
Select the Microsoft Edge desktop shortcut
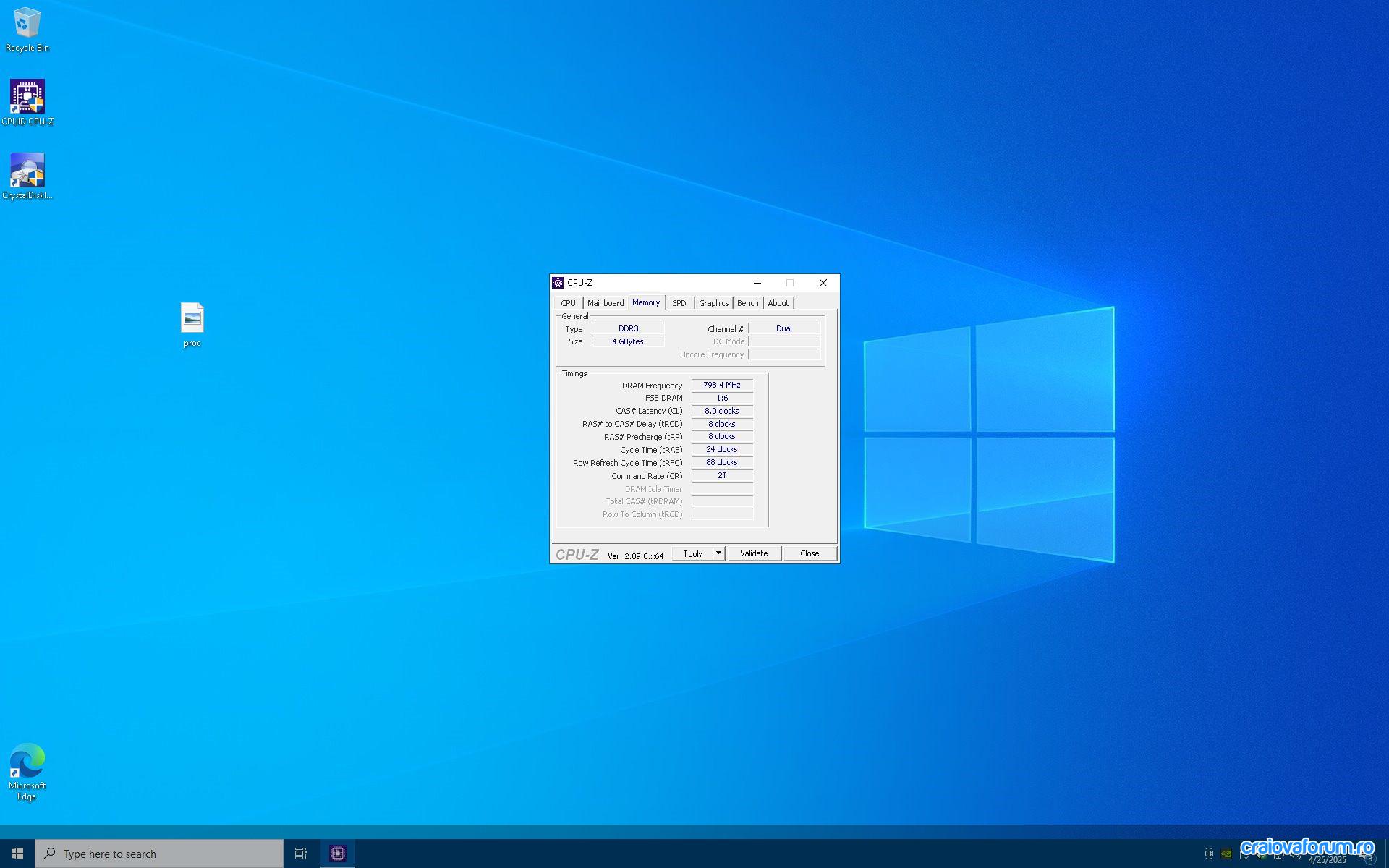[x=27, y=772]
